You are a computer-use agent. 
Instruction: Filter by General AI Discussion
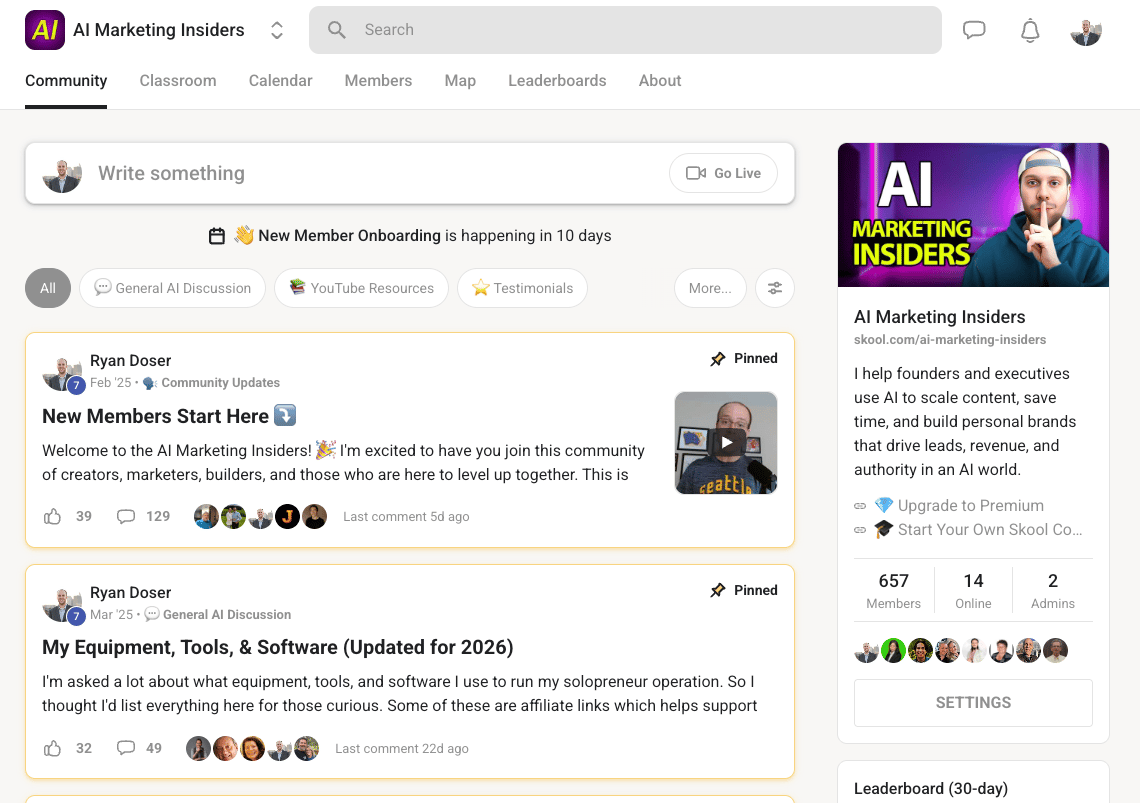pos(173,288)
